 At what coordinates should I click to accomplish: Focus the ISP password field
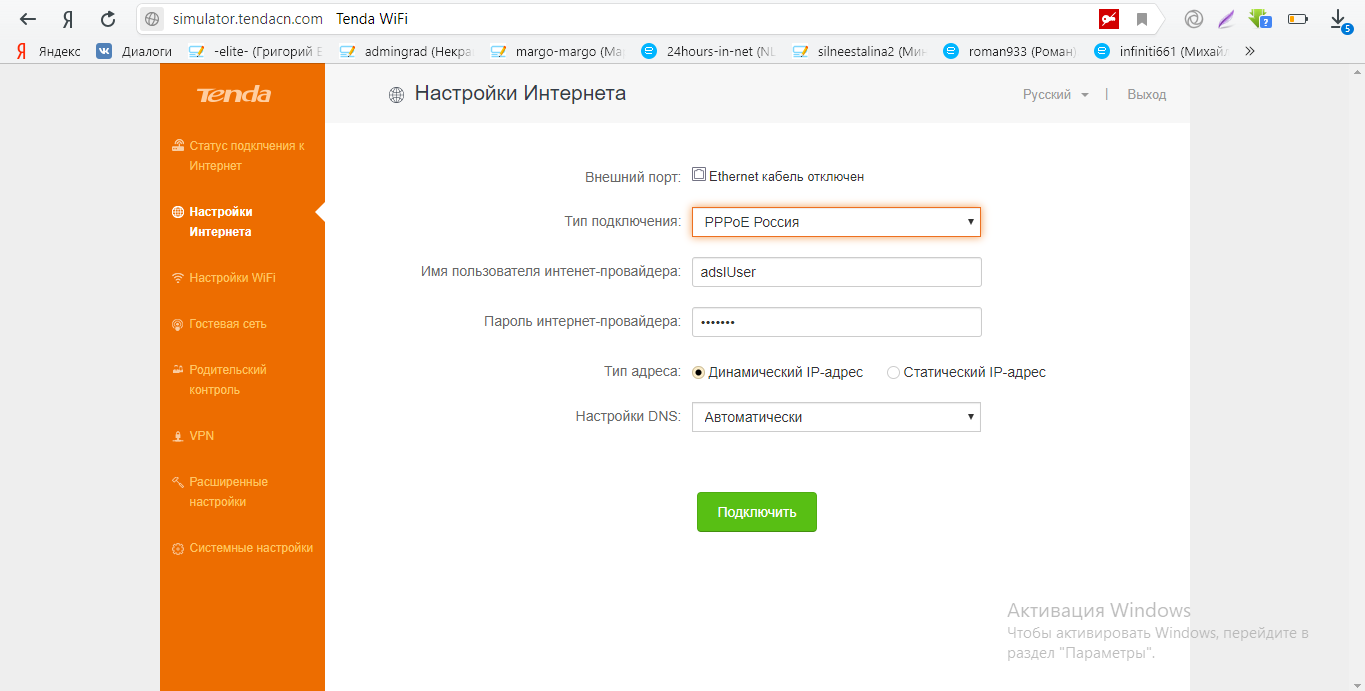[x=836, y=322]
